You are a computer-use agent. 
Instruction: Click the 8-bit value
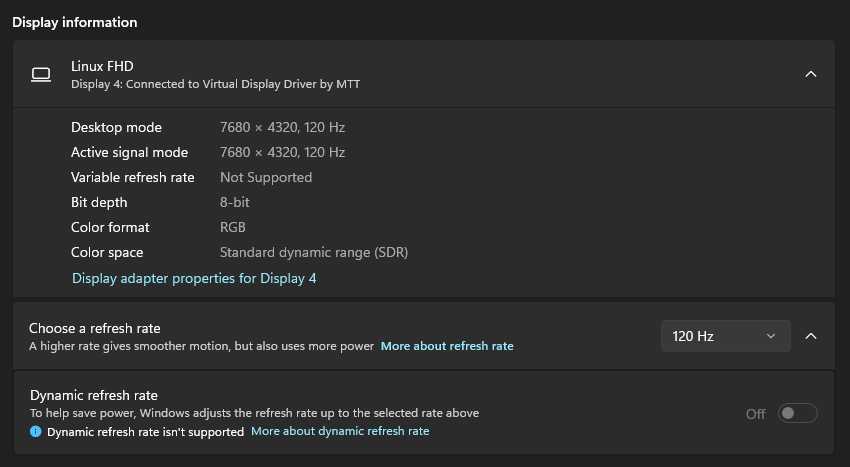[x=234, y=202]
